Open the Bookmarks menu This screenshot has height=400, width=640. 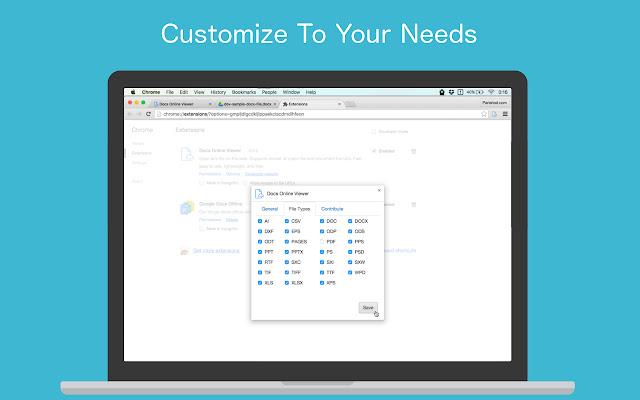pos(244,92)
